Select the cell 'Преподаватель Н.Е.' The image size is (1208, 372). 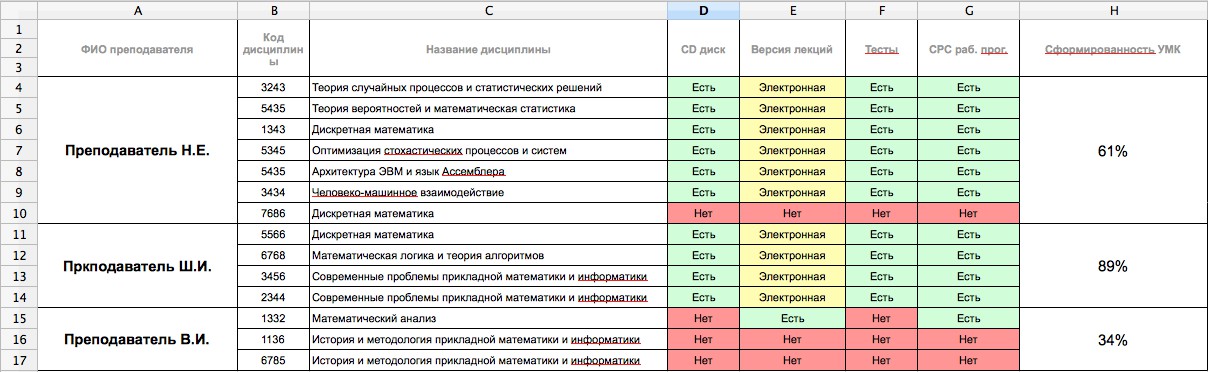137,150
